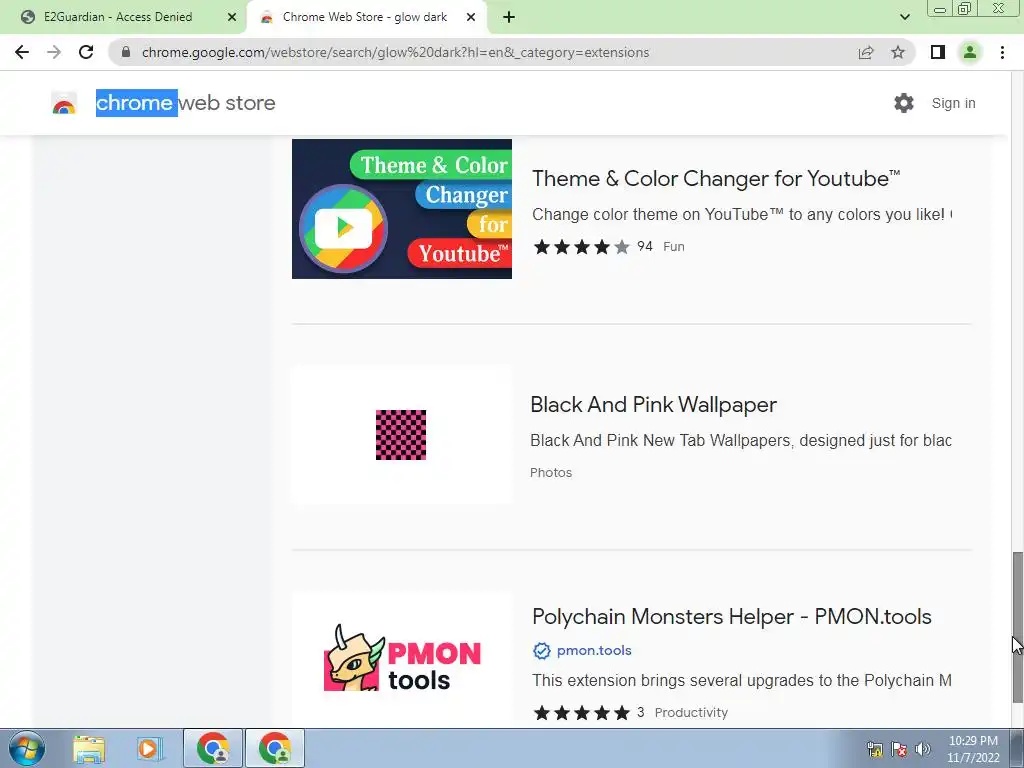1024x768 pixels.
Task: Open Windows Explorer from the taskbar
Action: click(89, 748)
